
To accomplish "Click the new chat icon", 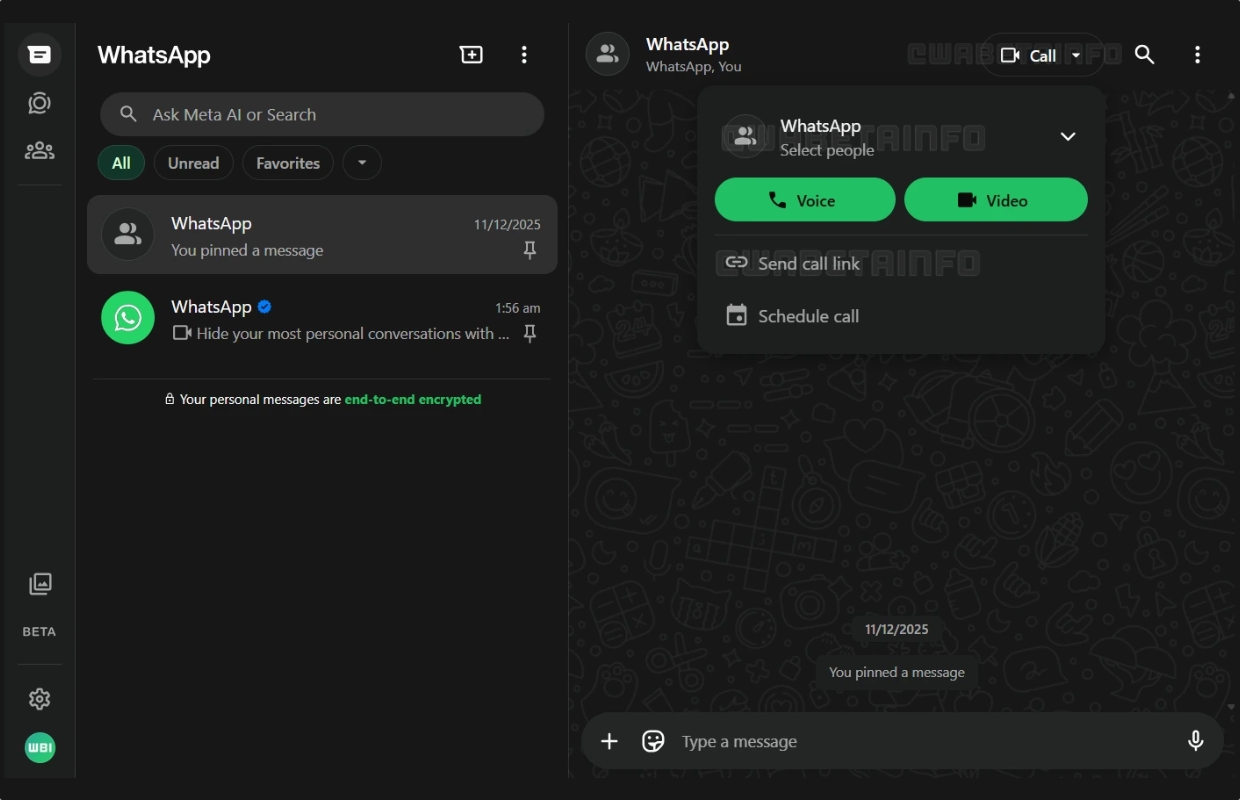I will click(x=471, y=55).
